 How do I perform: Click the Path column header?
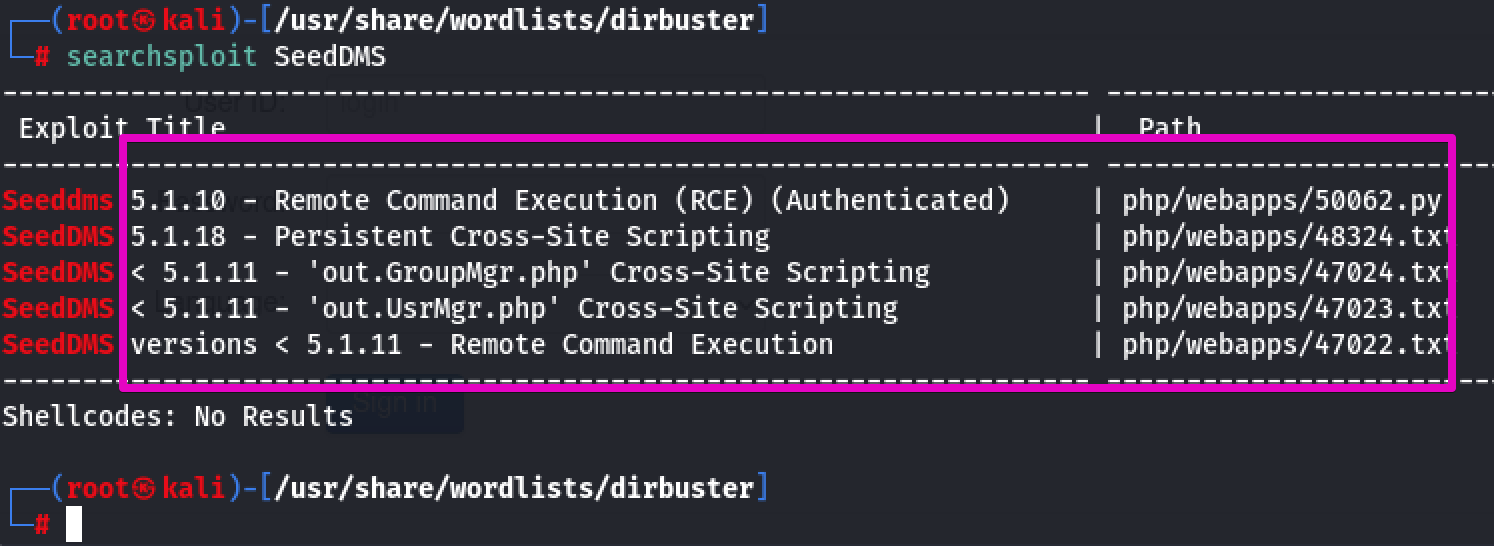pos(1170,127)
